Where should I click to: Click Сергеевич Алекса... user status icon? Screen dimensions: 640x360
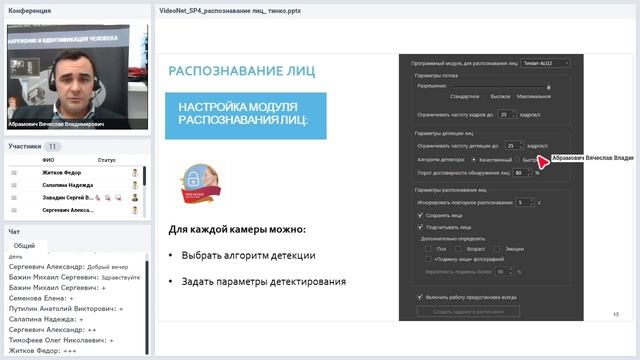click(x=135, y=211)
